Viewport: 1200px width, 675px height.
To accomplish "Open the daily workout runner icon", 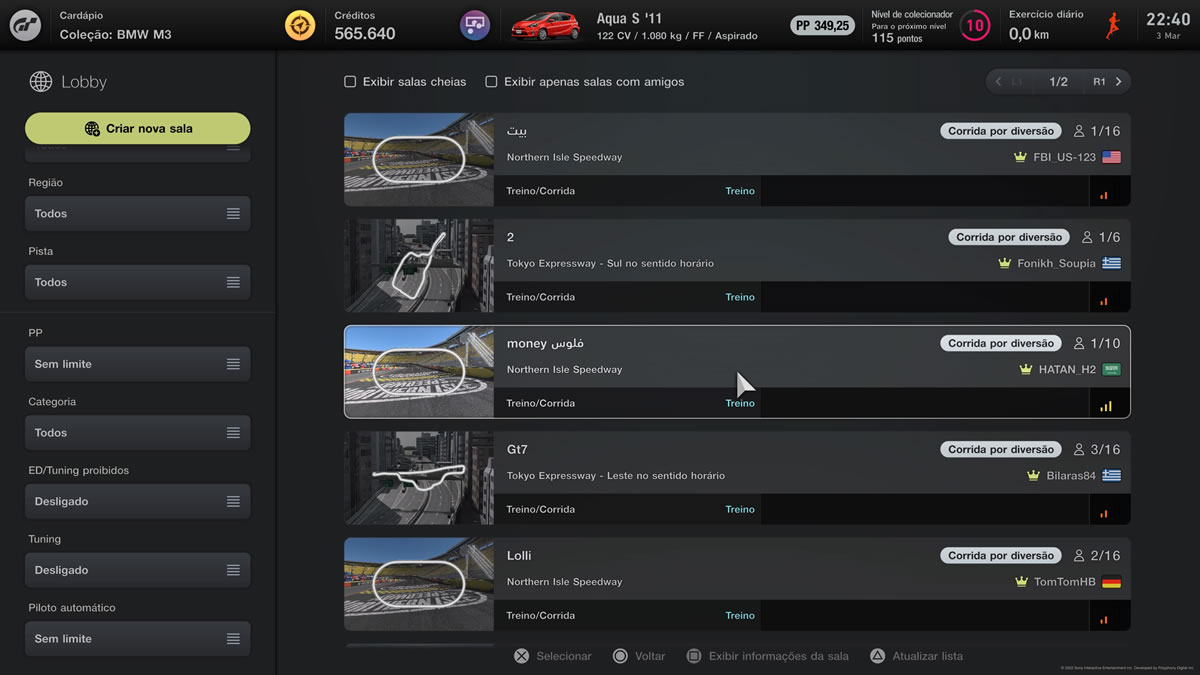I will (1113, 25).
